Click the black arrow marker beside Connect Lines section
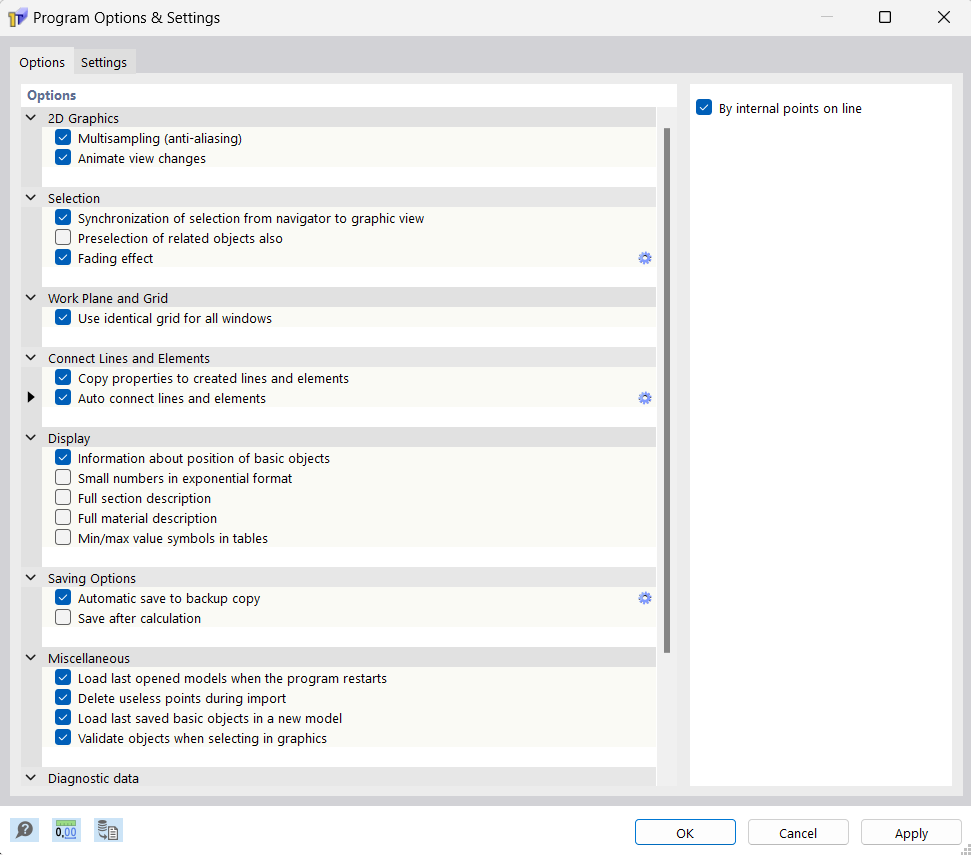The image size is (971, 855). tap(30, 397)
